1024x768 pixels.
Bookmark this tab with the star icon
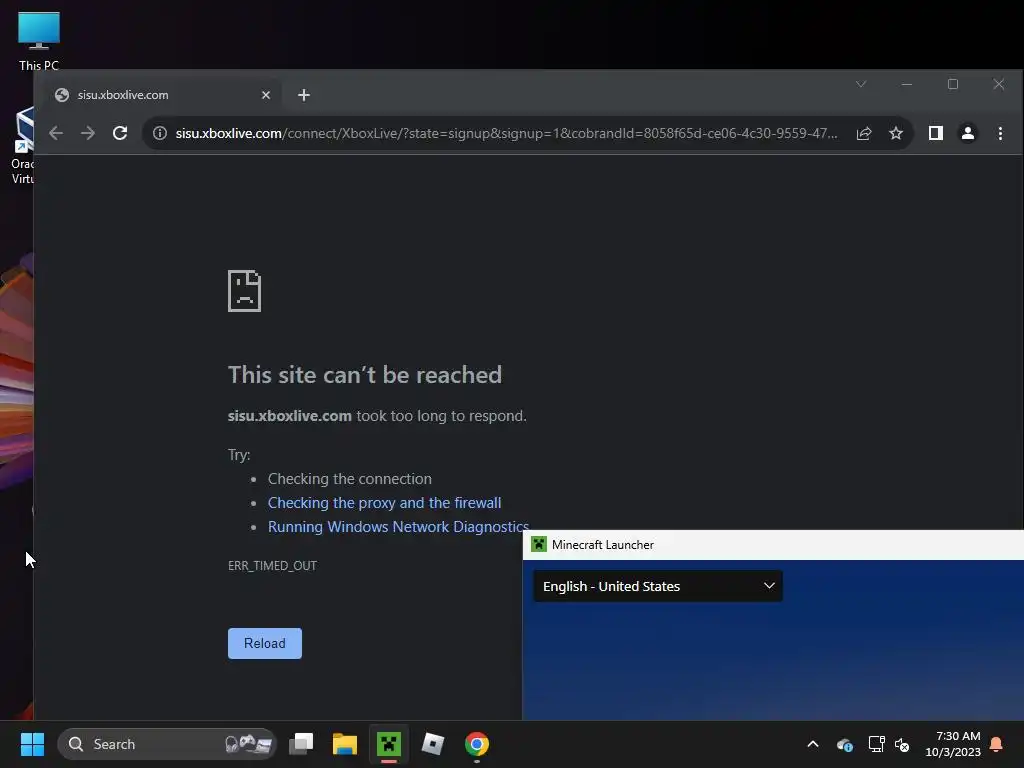coord(896,133)
